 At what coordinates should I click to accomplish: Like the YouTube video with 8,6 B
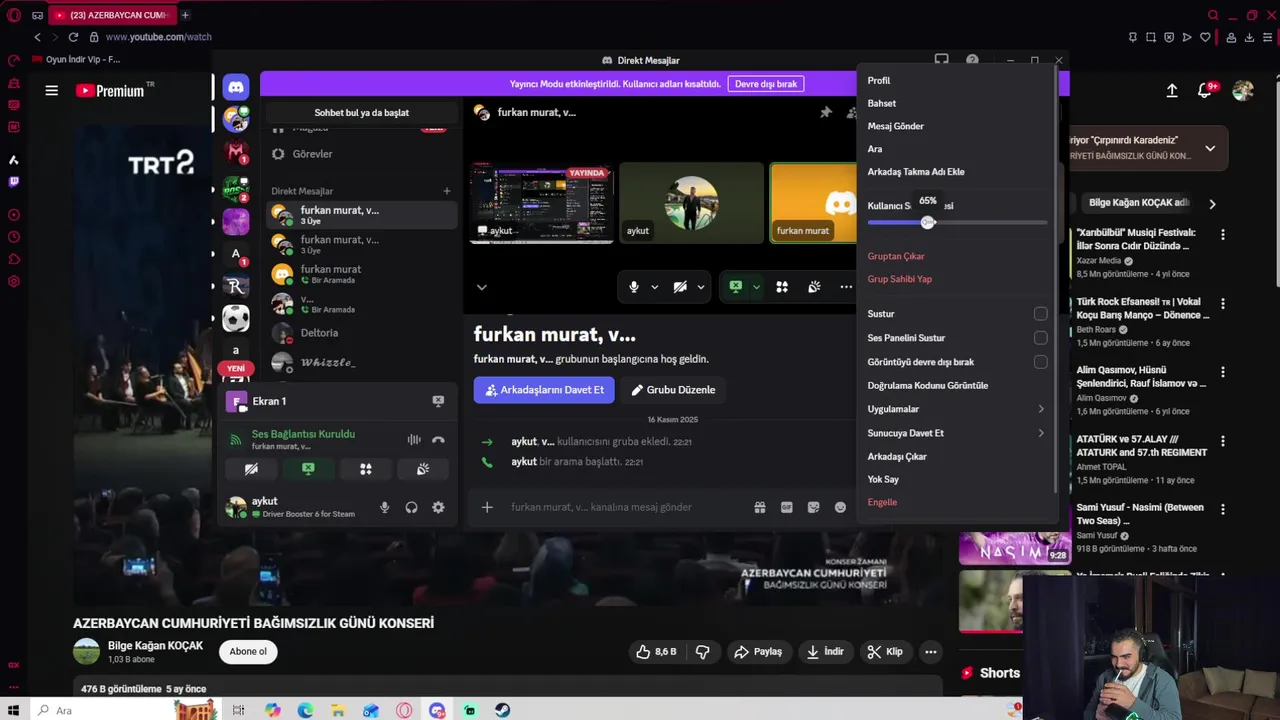655,652
